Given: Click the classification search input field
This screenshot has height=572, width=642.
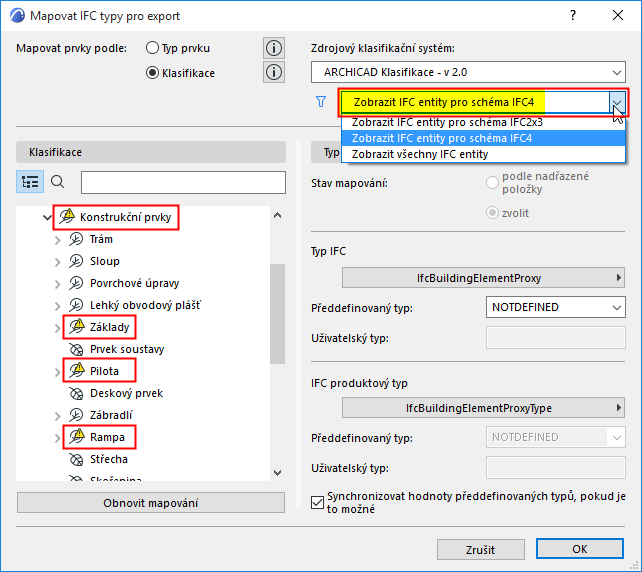Looking at the screenshot, I should coord(183,182).
